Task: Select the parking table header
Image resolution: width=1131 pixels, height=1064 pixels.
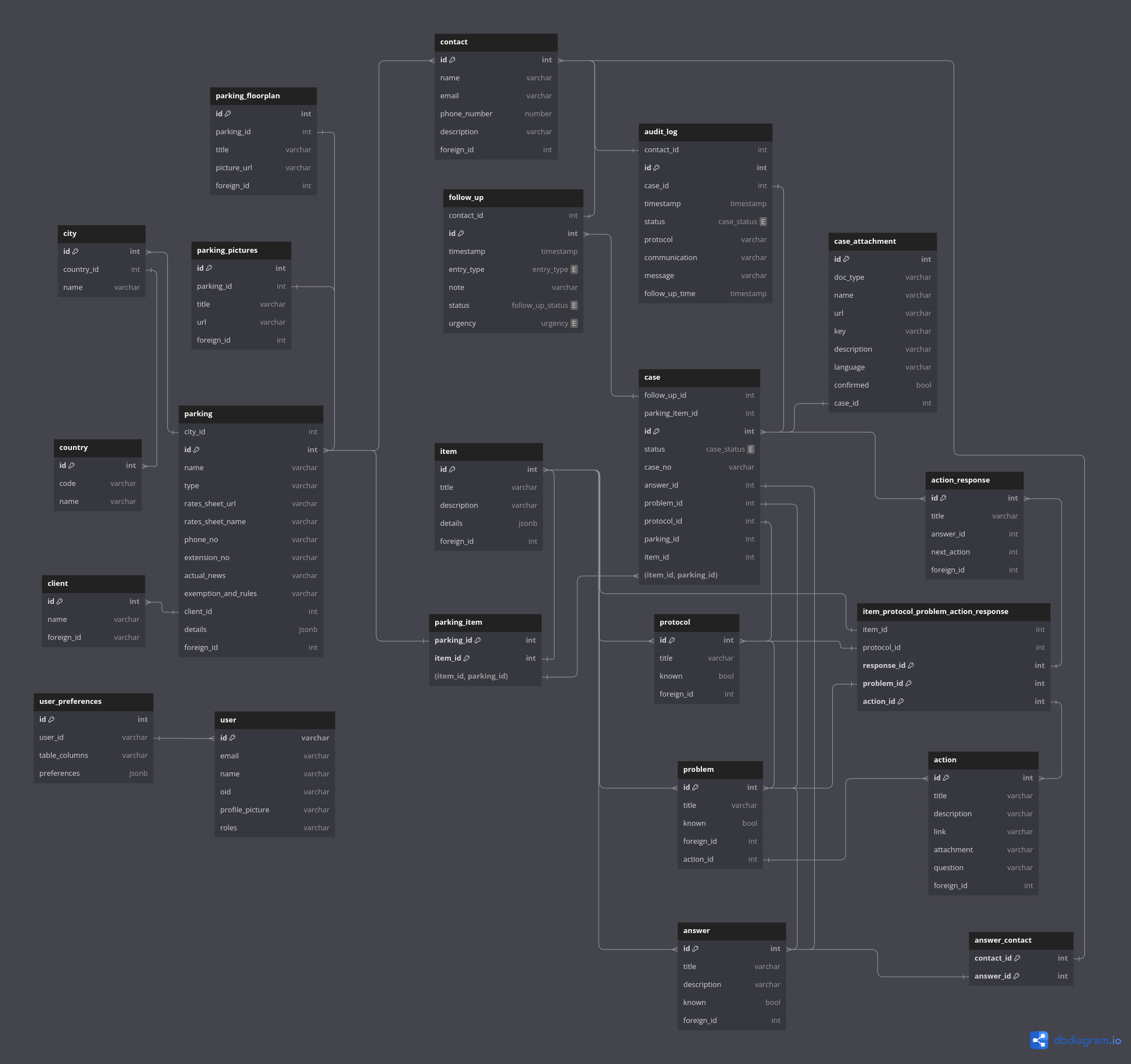Action: (x=251, y=413)
